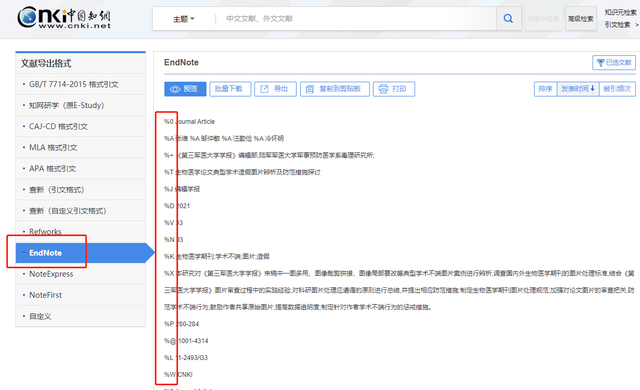Select GB/T 7714-2015 格式引文 format
This screenshot has height=390, width=640.
[x=80, y=84]
